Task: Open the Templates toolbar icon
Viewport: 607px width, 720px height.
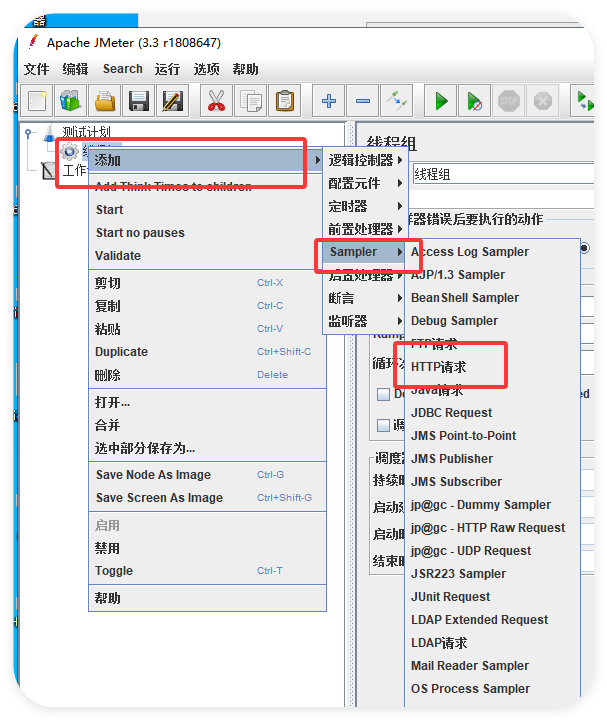Action: click(x=71, y=101)
